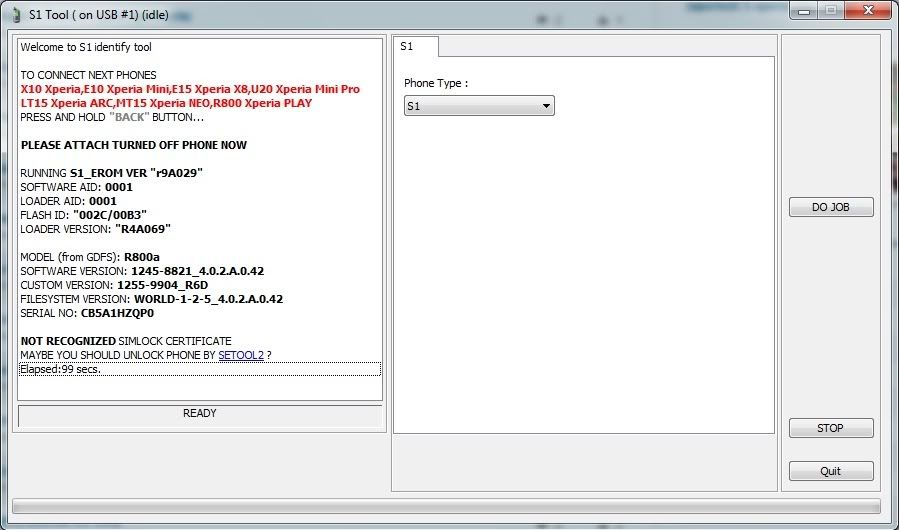Click the DO JOB button

[x=831, y=207]
